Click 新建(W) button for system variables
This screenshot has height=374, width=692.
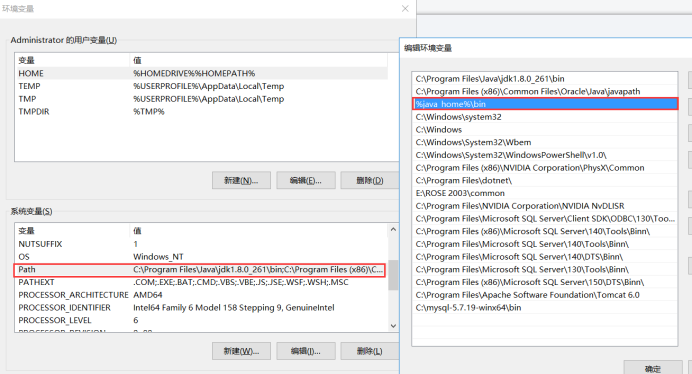coord(241,351)
